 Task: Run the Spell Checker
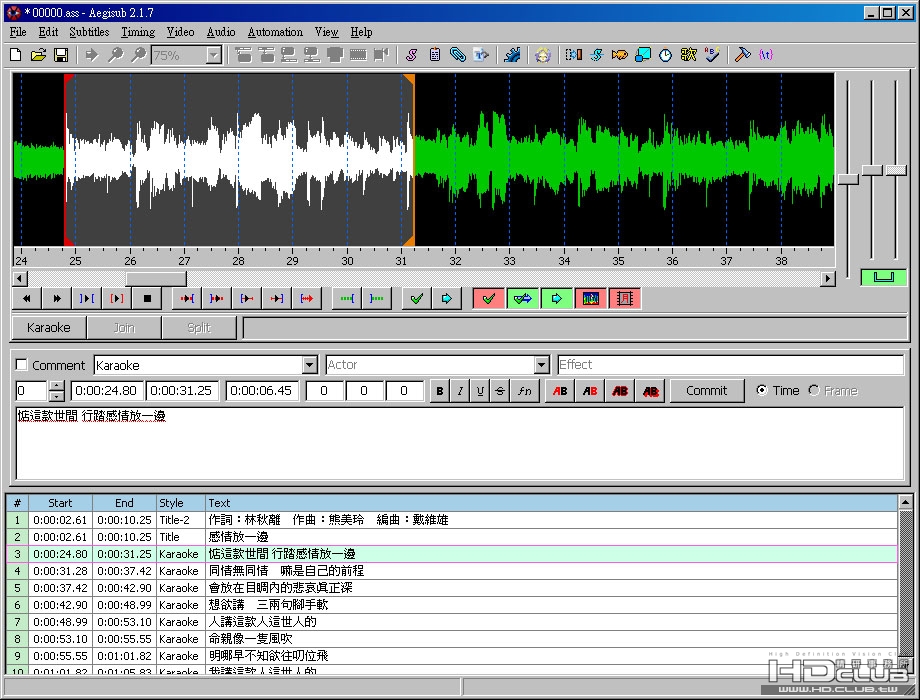click(x=712, y=55)
